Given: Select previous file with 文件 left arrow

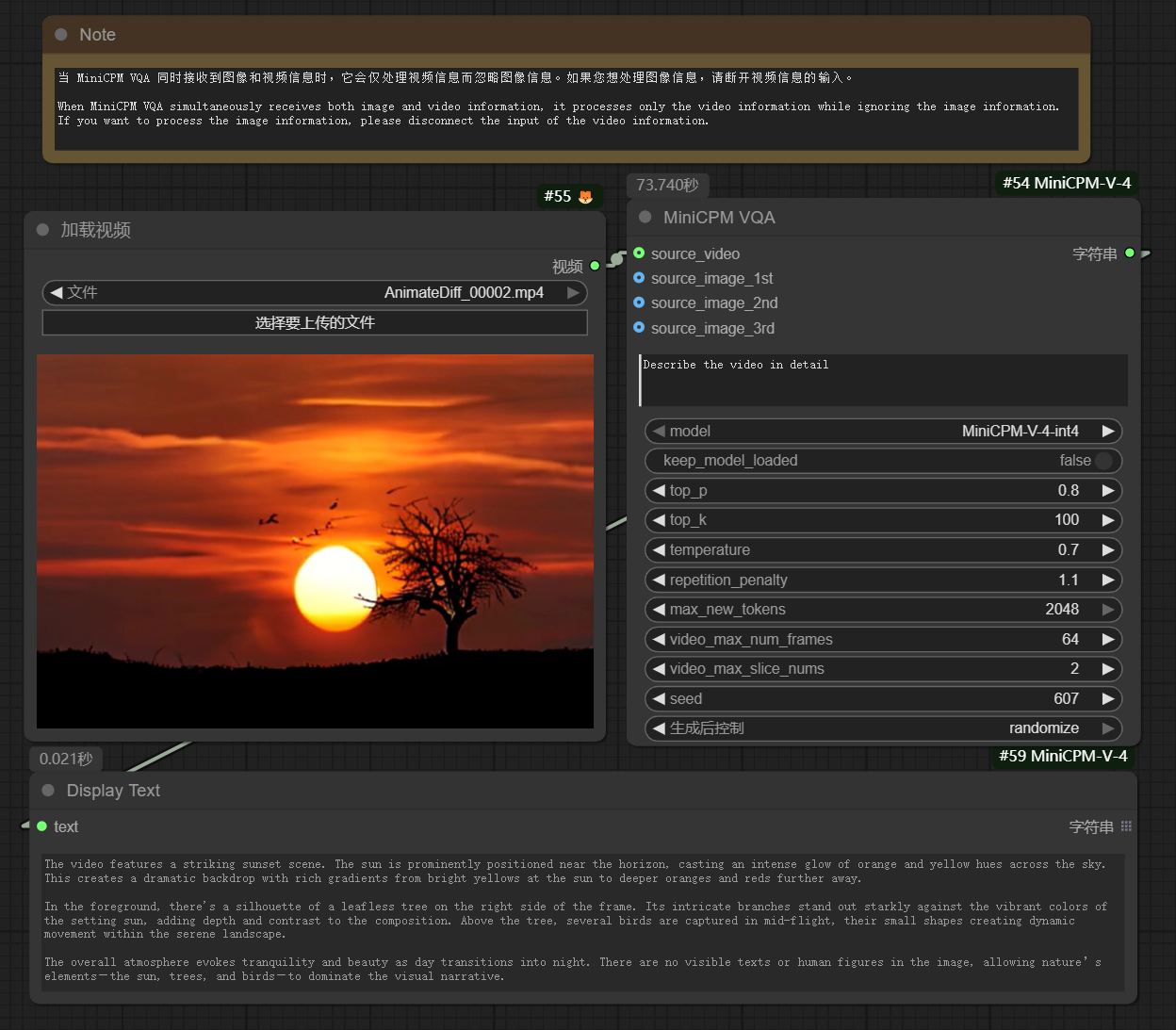Looking at the screenshot, I should (57, 293).
